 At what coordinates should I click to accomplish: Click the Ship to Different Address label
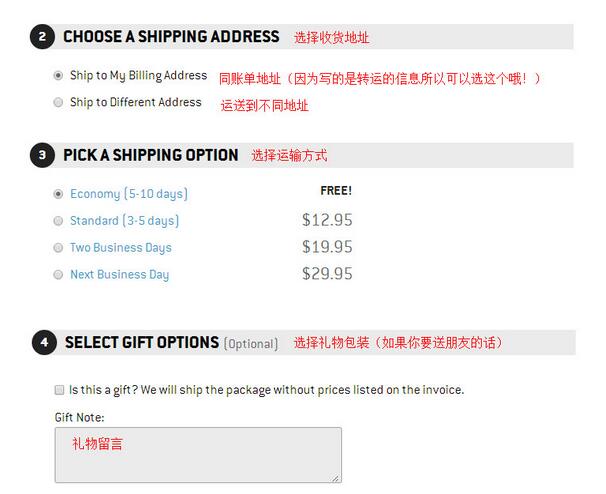[136, 102]
